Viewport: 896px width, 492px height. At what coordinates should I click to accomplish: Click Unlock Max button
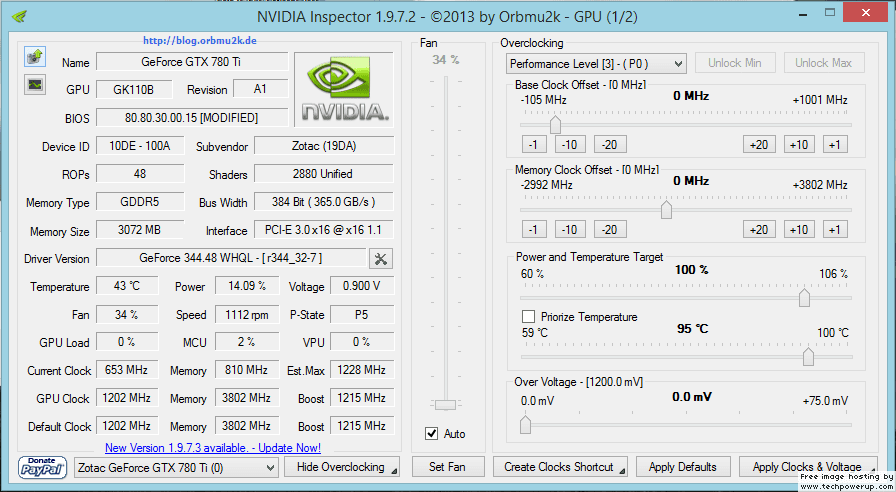click(823, 63)
